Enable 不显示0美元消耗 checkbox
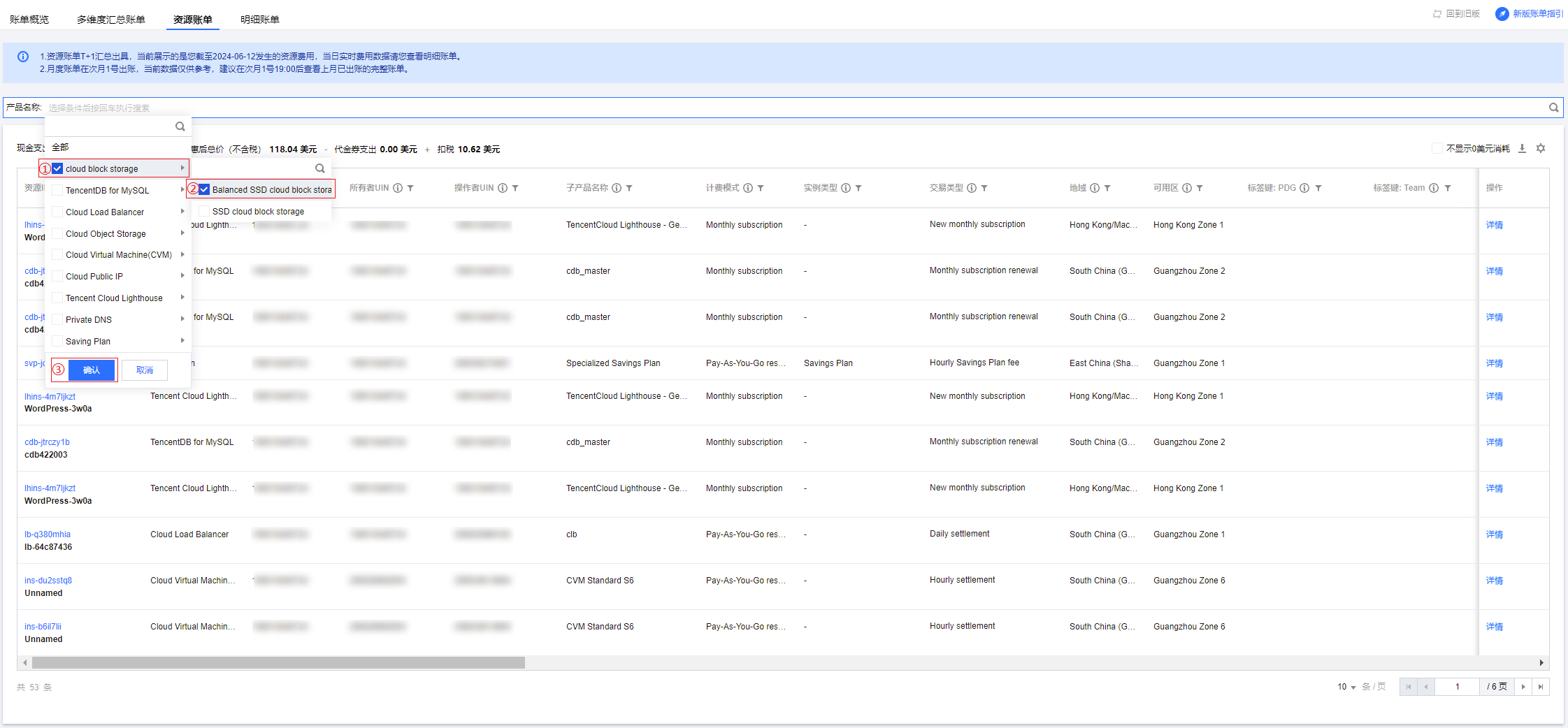Screen dimensions: 1568x728 [1437, 148]
